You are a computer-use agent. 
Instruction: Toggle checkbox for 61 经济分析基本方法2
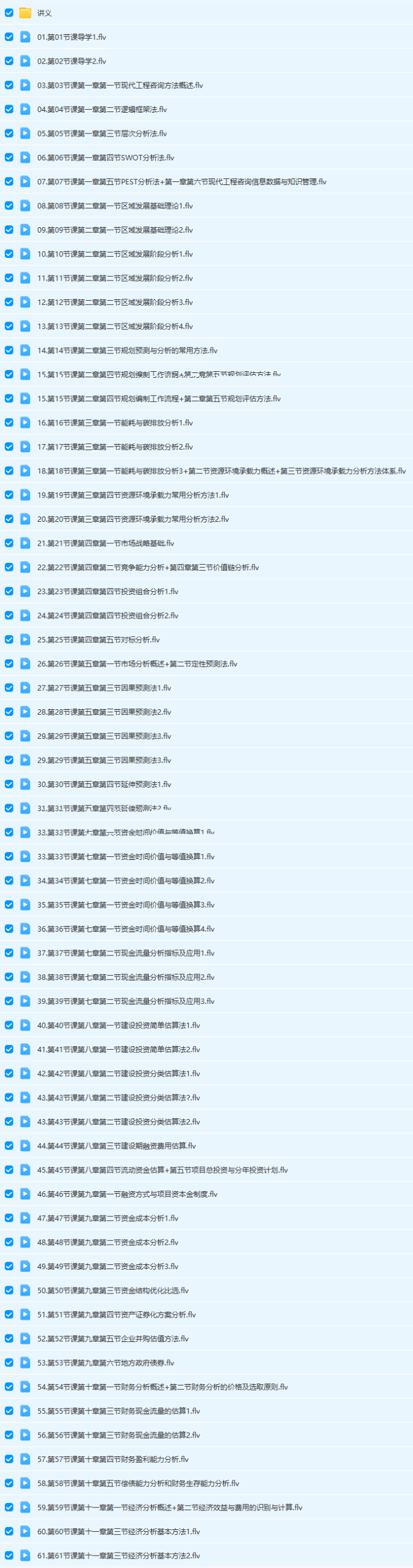[9, 1555]
